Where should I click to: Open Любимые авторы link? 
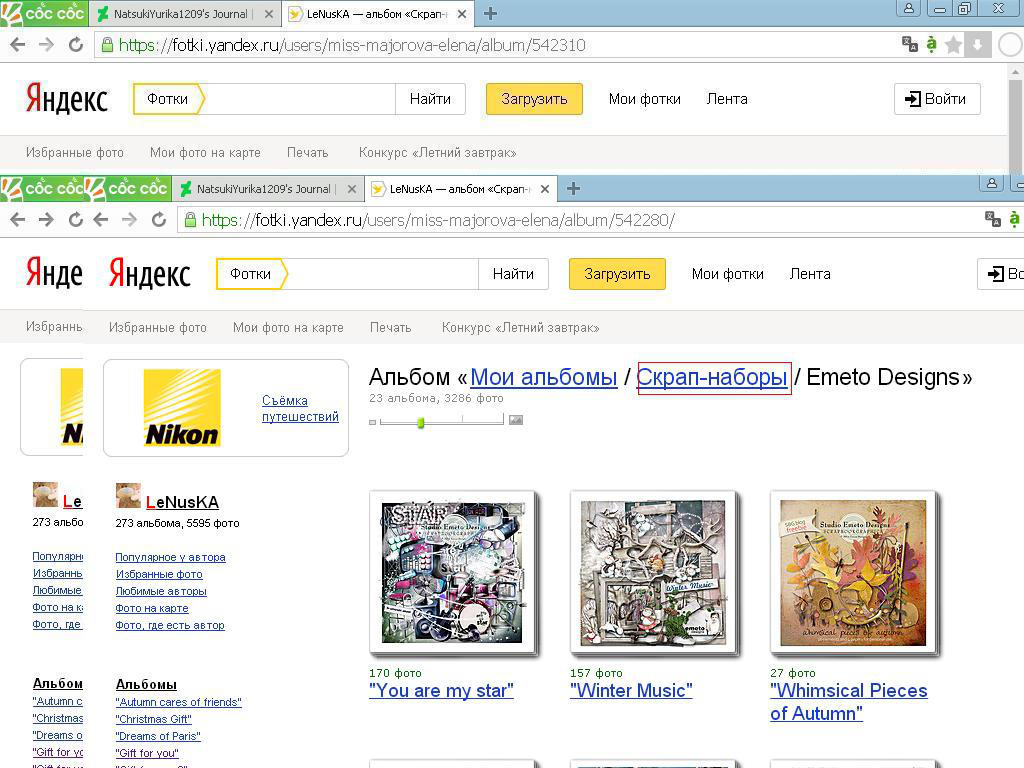coord(161,591)
